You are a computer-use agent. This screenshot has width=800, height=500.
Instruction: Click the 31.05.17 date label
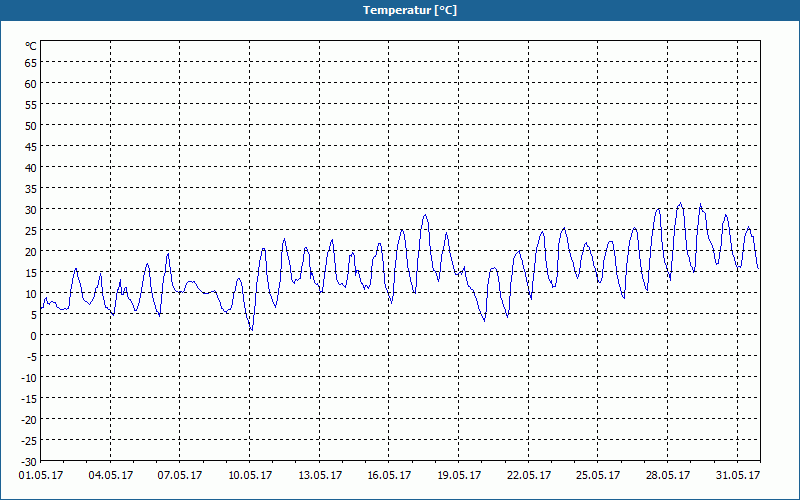tap(738, 476)
